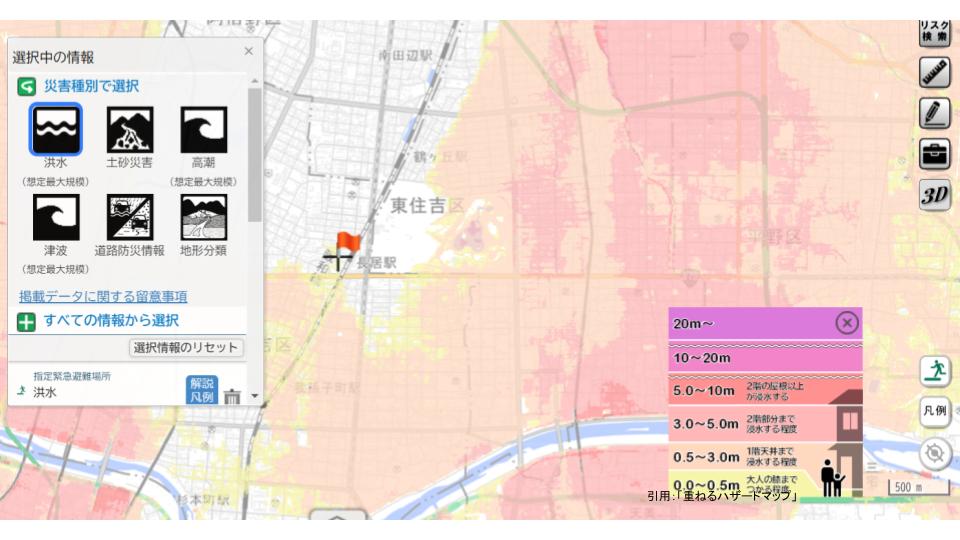Viewport: 960px width, 540px height.
Task: Expand すべての情報から選択 with green plus
Action: (x=26, y=321)
